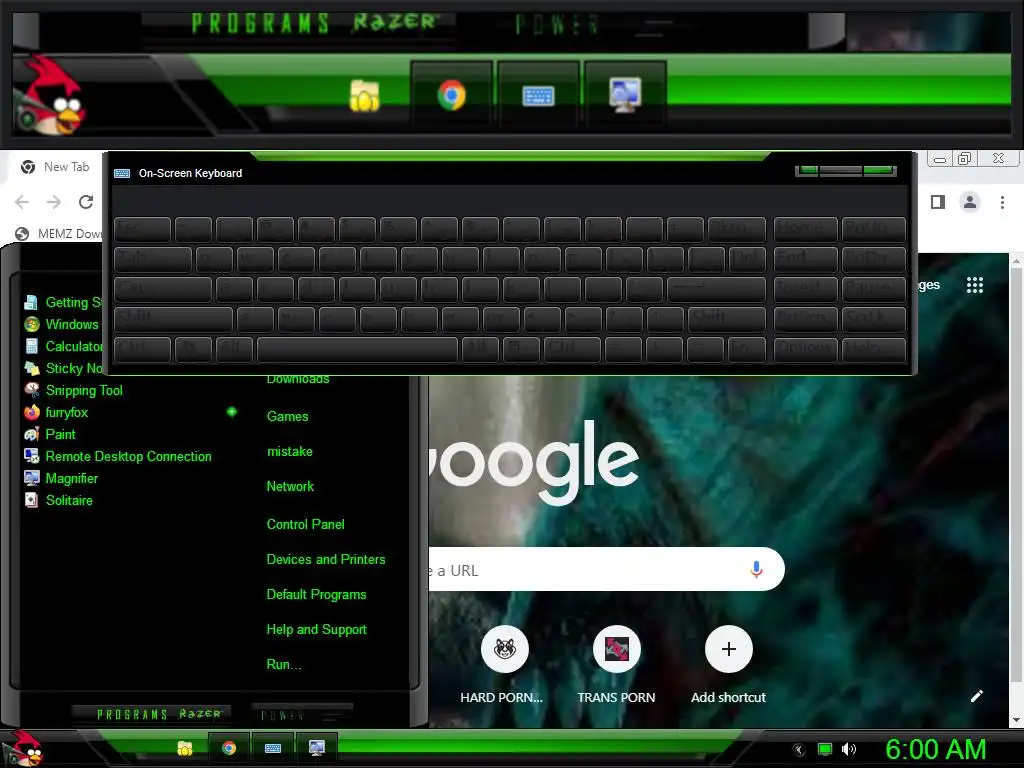The height and width of the screenshot is (768, 1024).
Task: Focus the Google search box
Action: 606,569
